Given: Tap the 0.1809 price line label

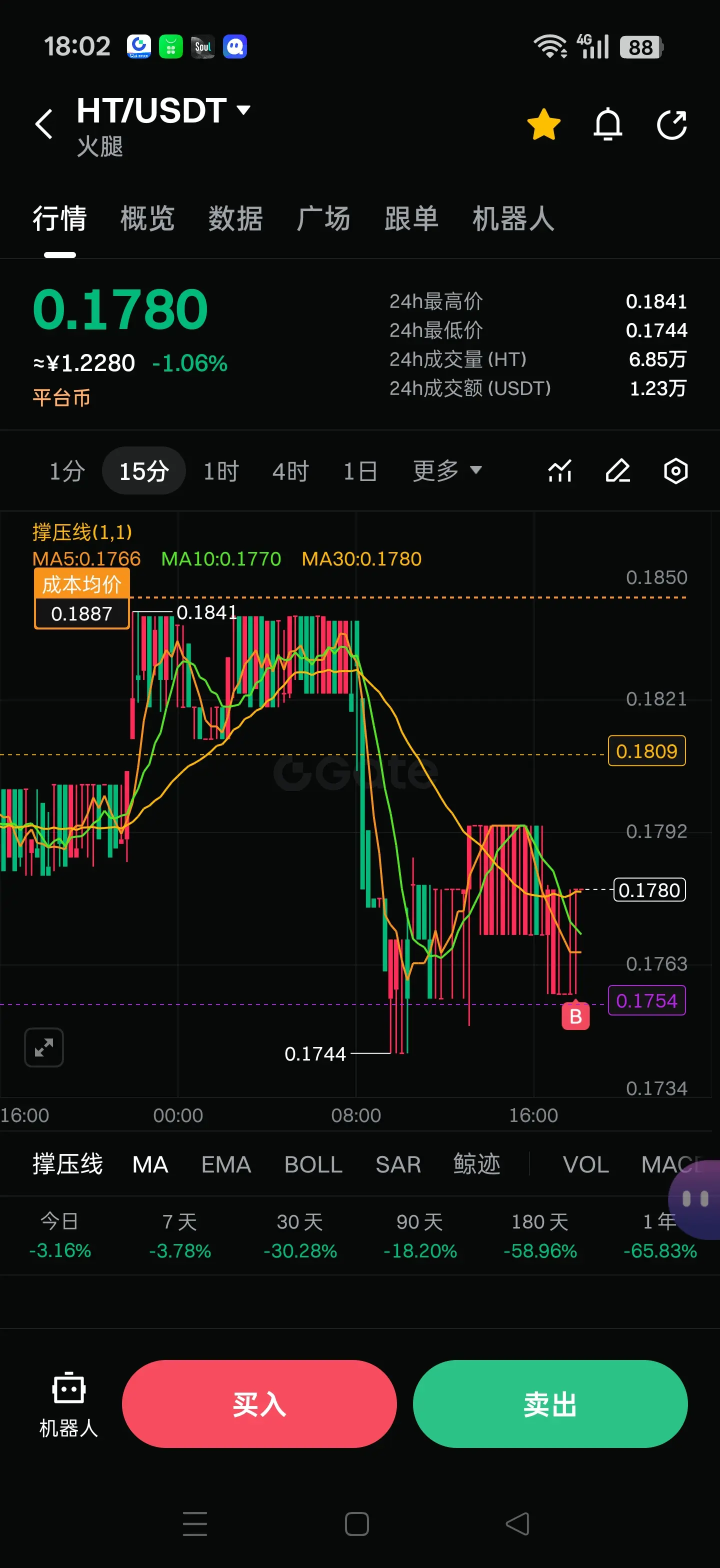Looking at the screenshot, I should (646, 750).
